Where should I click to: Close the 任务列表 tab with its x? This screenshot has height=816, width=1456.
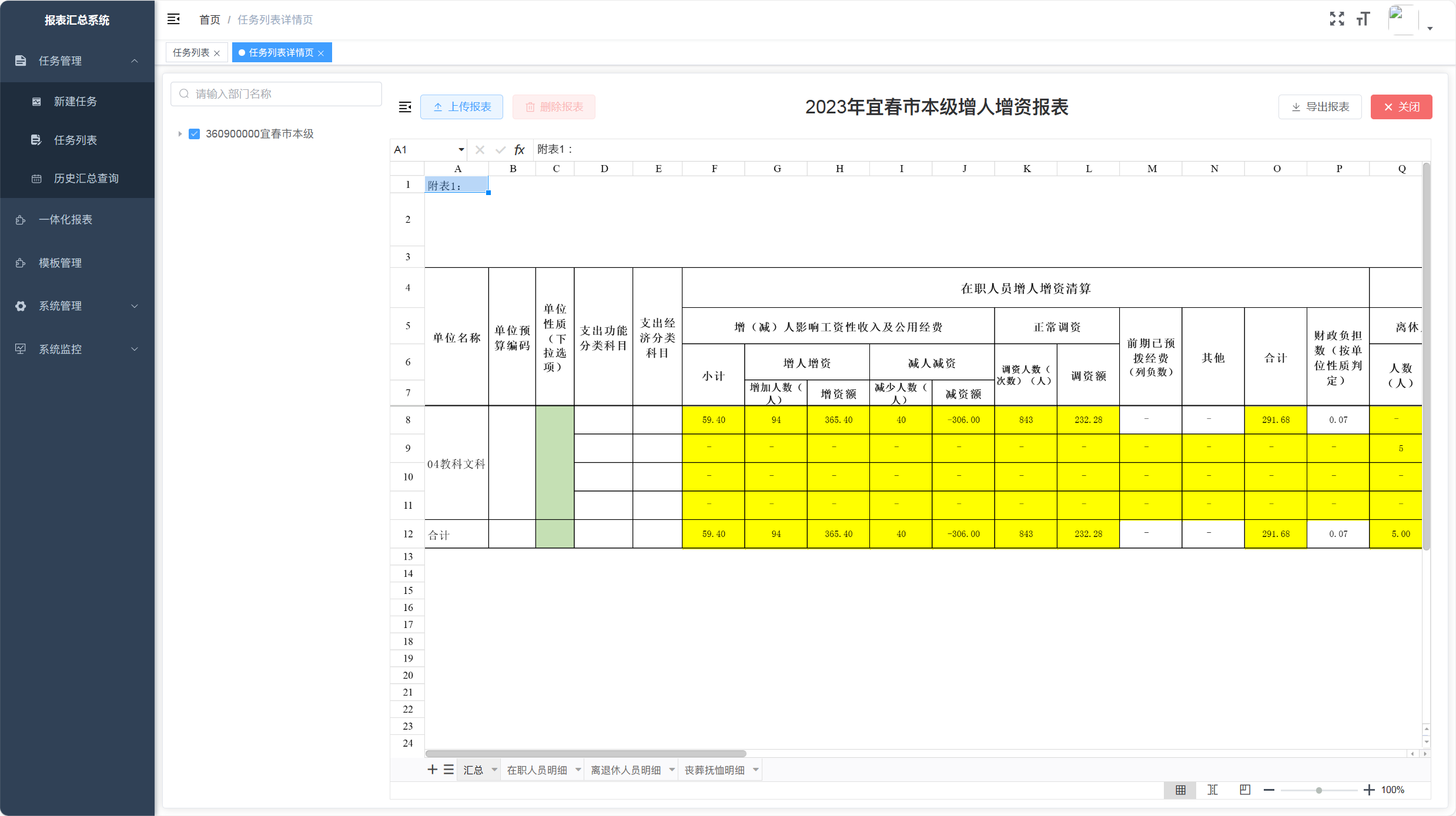coord(217,53)
